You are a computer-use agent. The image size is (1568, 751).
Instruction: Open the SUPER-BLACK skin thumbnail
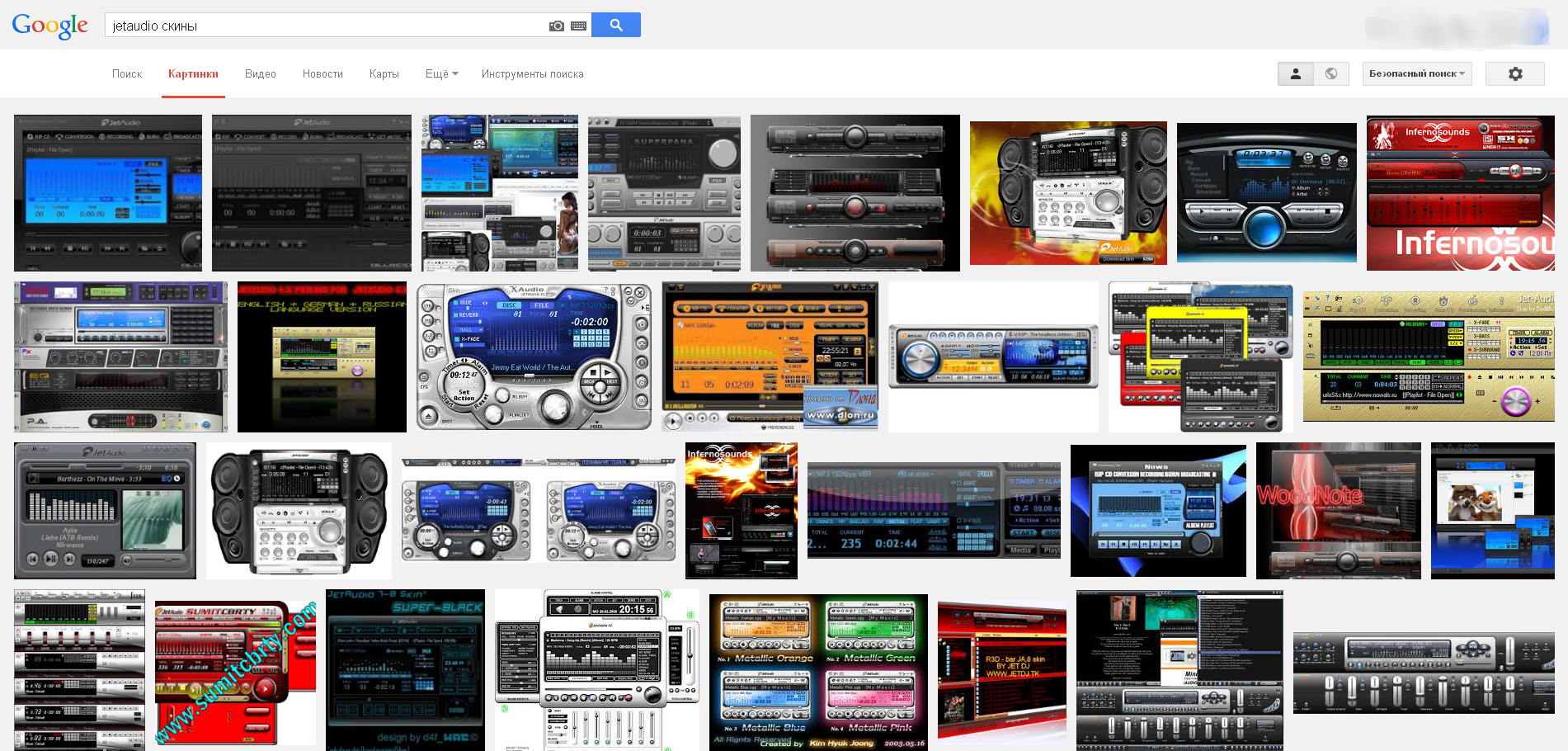click(x=405, y=670)
